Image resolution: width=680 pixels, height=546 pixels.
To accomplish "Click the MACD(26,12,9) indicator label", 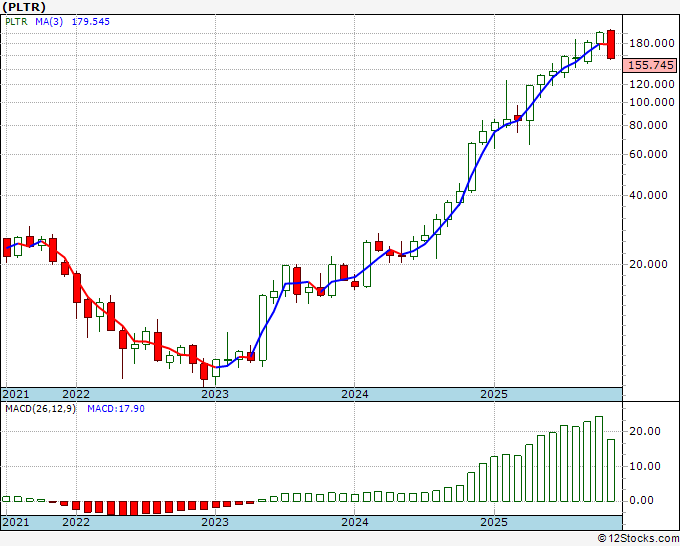I will 40,409.
